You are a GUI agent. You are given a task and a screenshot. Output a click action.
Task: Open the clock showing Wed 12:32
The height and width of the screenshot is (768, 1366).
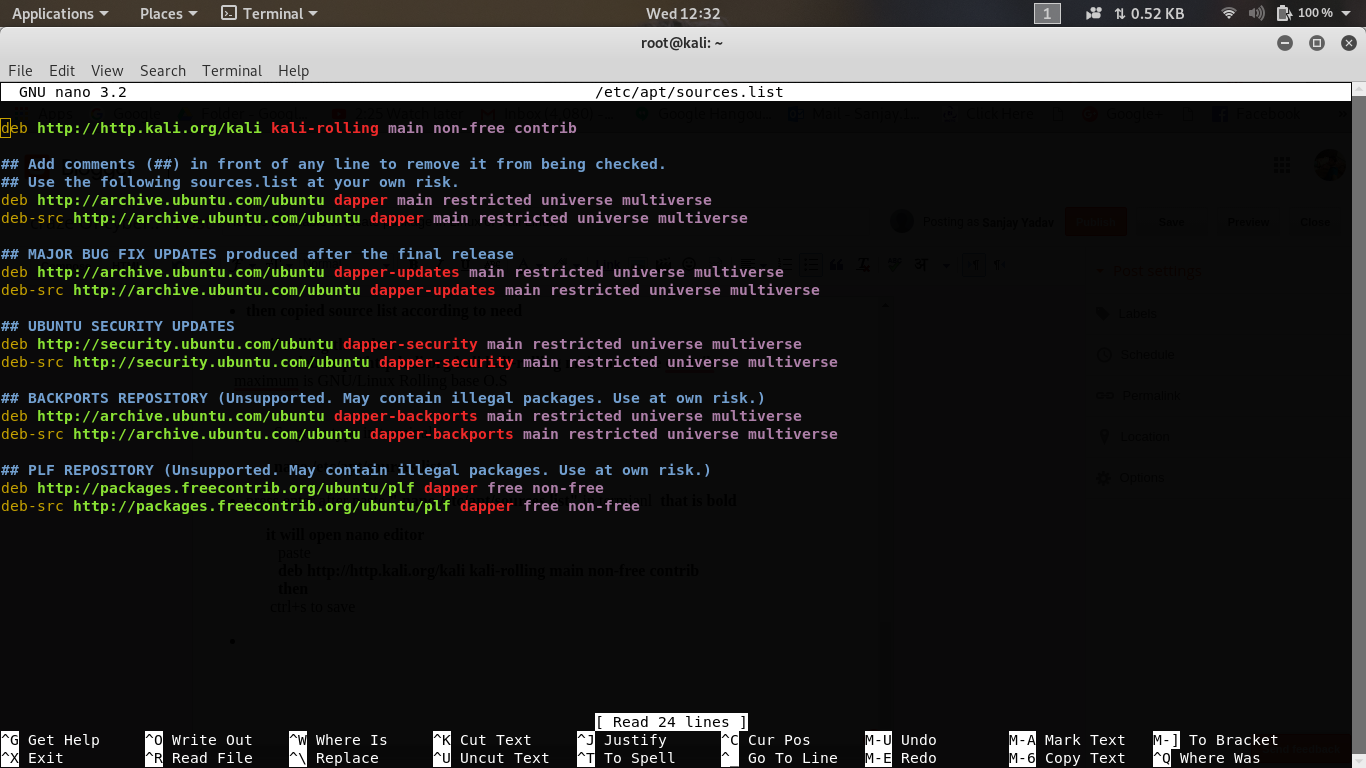coord(683,13)
